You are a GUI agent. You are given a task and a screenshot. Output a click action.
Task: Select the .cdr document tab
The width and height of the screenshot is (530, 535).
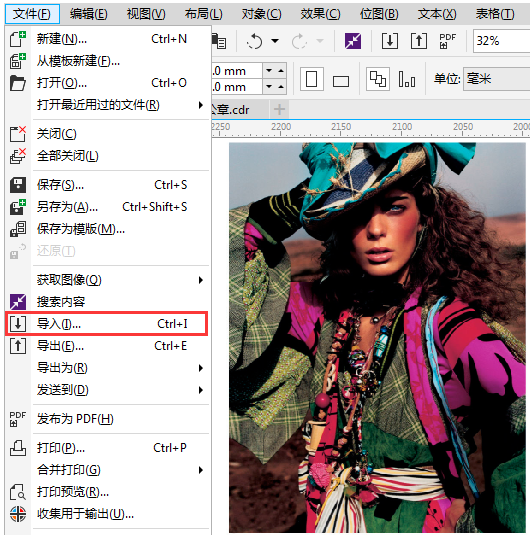(x=240, y=110)
